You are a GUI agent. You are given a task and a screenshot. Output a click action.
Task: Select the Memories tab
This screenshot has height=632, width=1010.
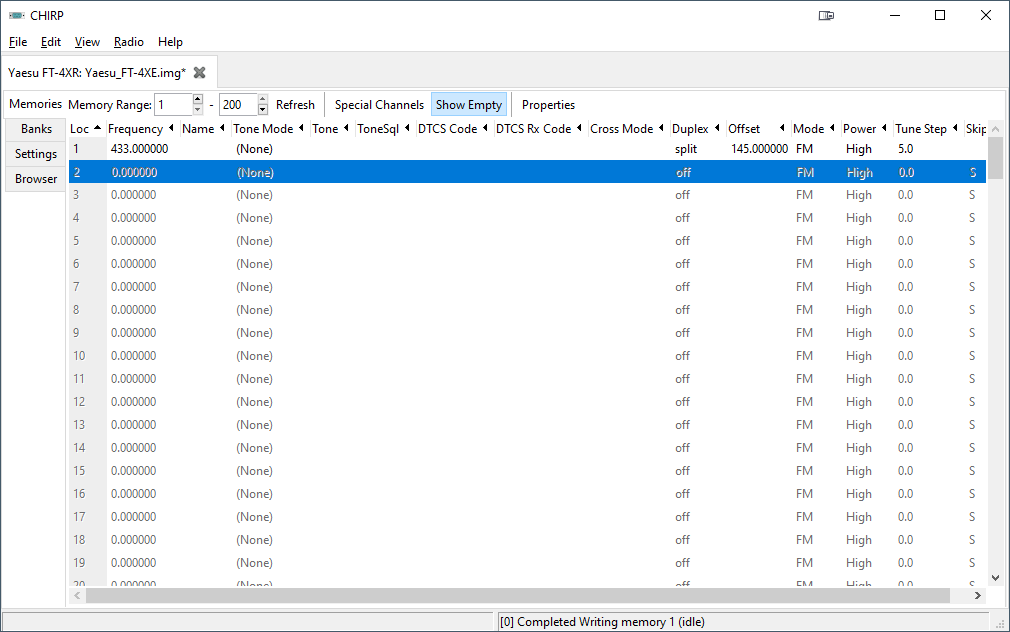click(x=35, y=104)
